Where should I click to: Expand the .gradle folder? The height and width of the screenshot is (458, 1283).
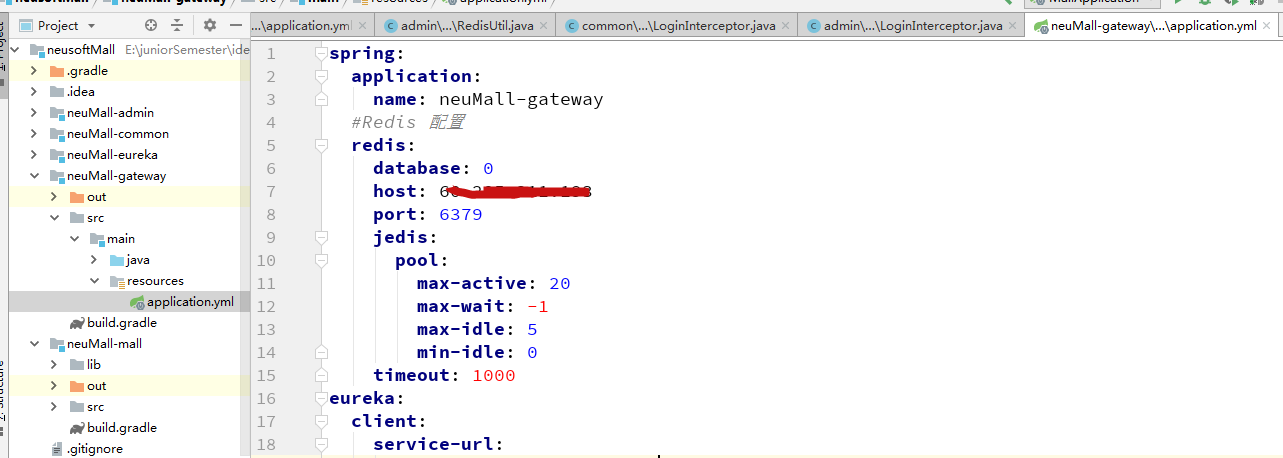pos(35,71)
